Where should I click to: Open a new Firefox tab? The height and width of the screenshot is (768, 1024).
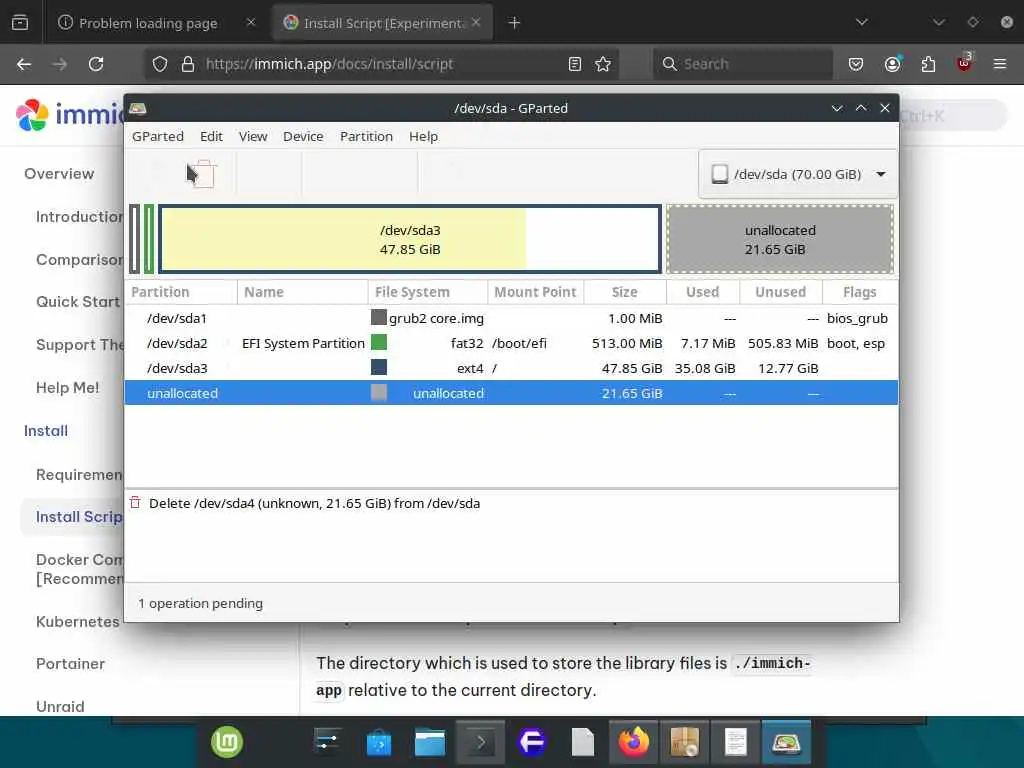[515, 23]
